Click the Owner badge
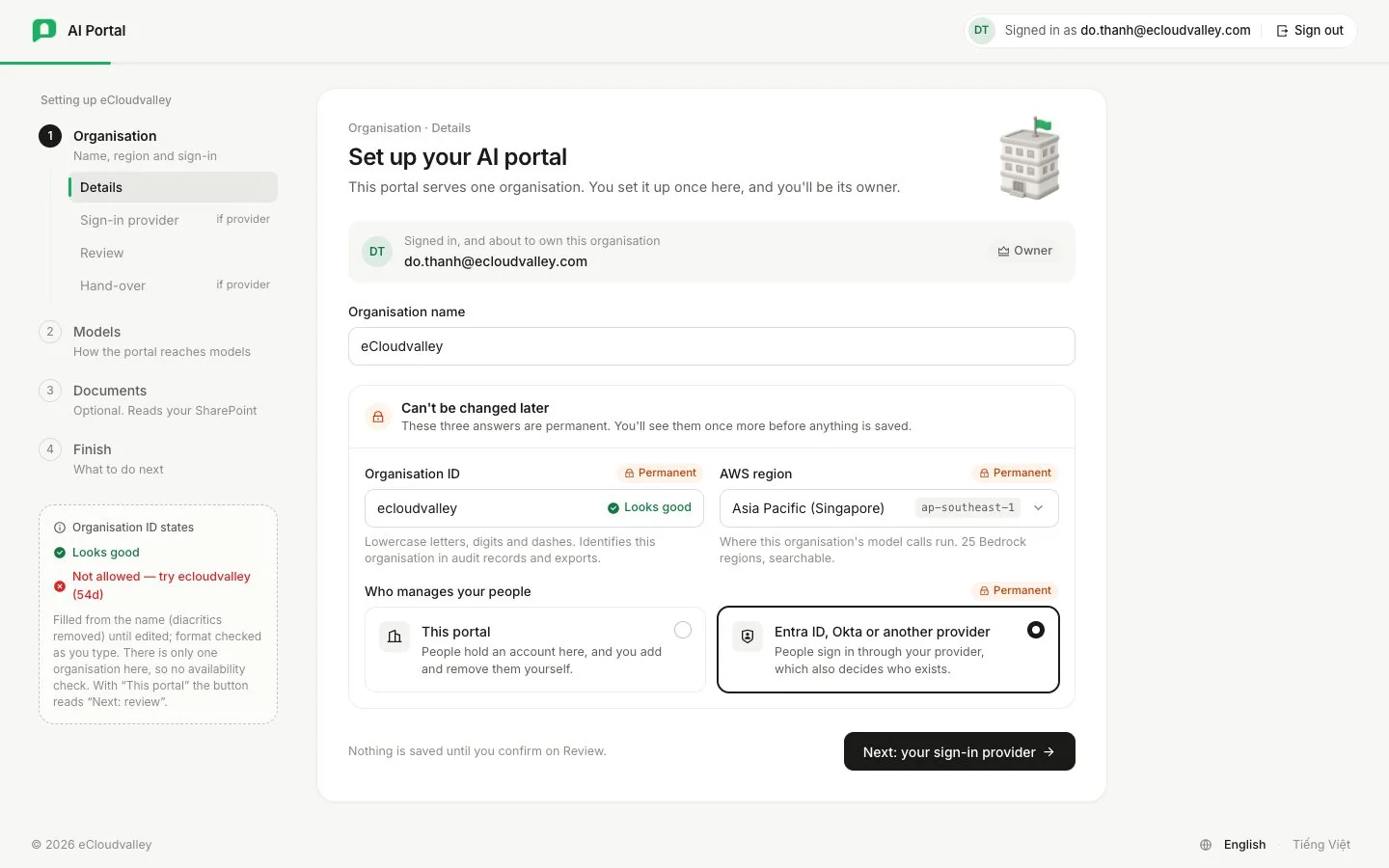 pyautogui.click(x=1024, y=251)
